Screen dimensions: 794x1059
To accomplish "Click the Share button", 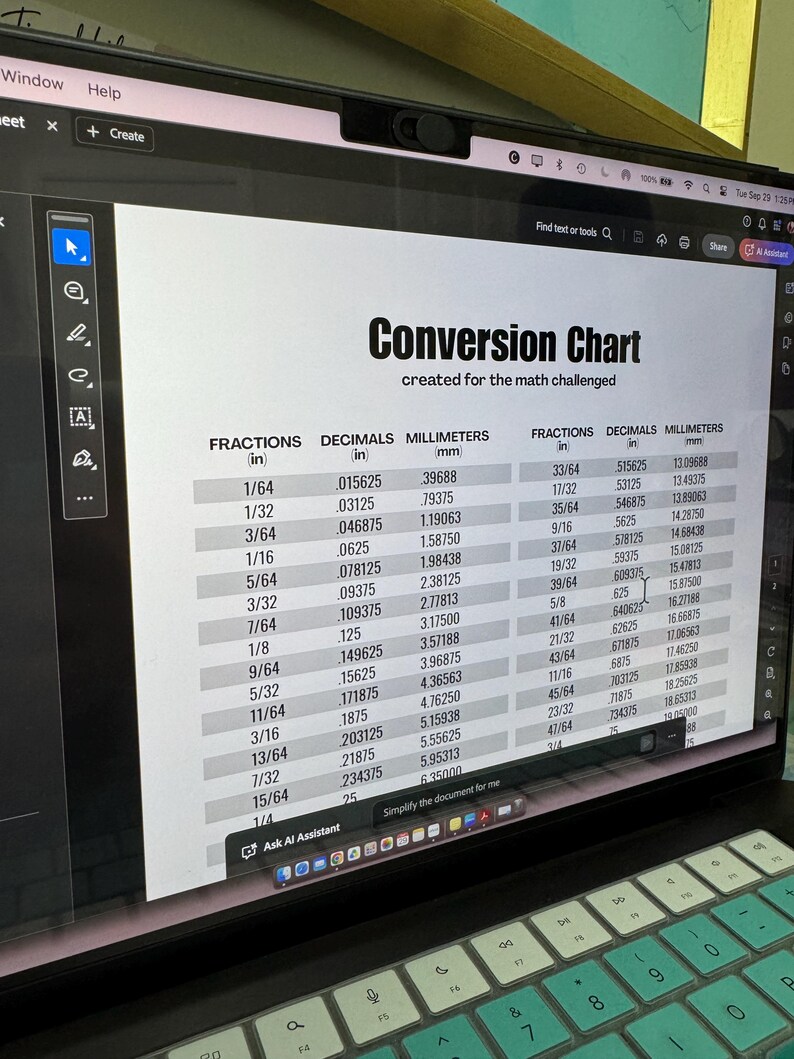I will point(718,247).
